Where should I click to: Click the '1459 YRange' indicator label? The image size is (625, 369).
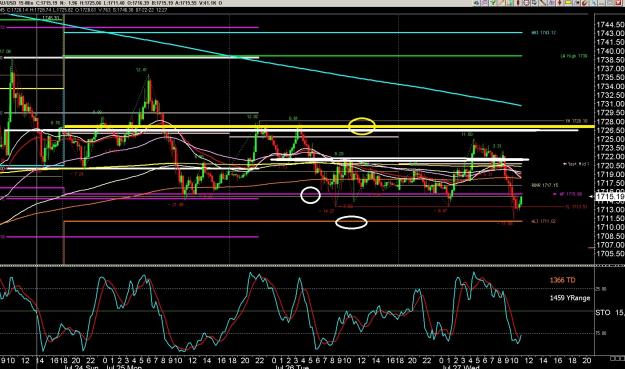[570, 298]
